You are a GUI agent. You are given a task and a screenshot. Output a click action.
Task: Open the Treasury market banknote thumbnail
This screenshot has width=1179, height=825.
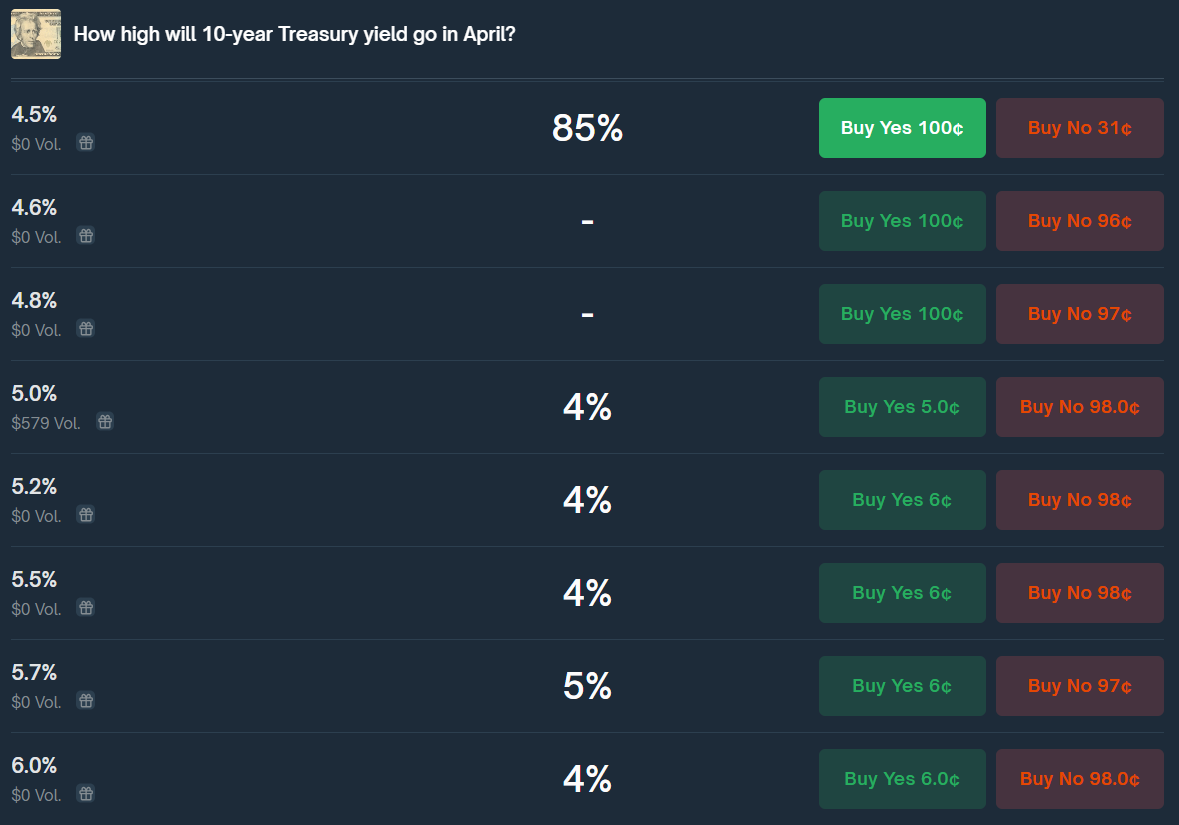click(36, 34)
